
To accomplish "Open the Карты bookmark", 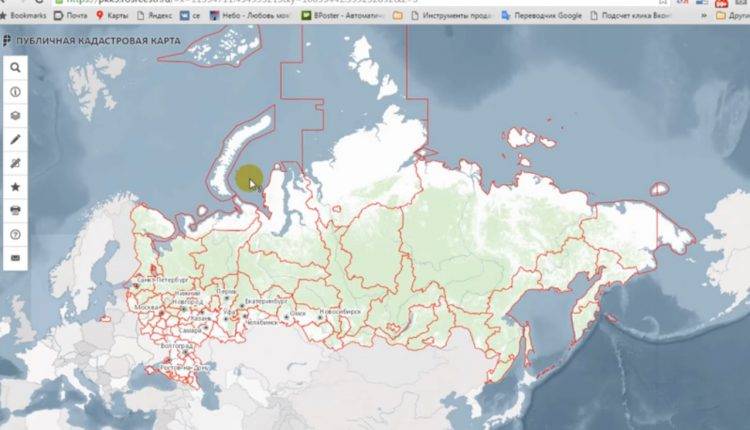I will pyautogui.click(x=112, y=16).
